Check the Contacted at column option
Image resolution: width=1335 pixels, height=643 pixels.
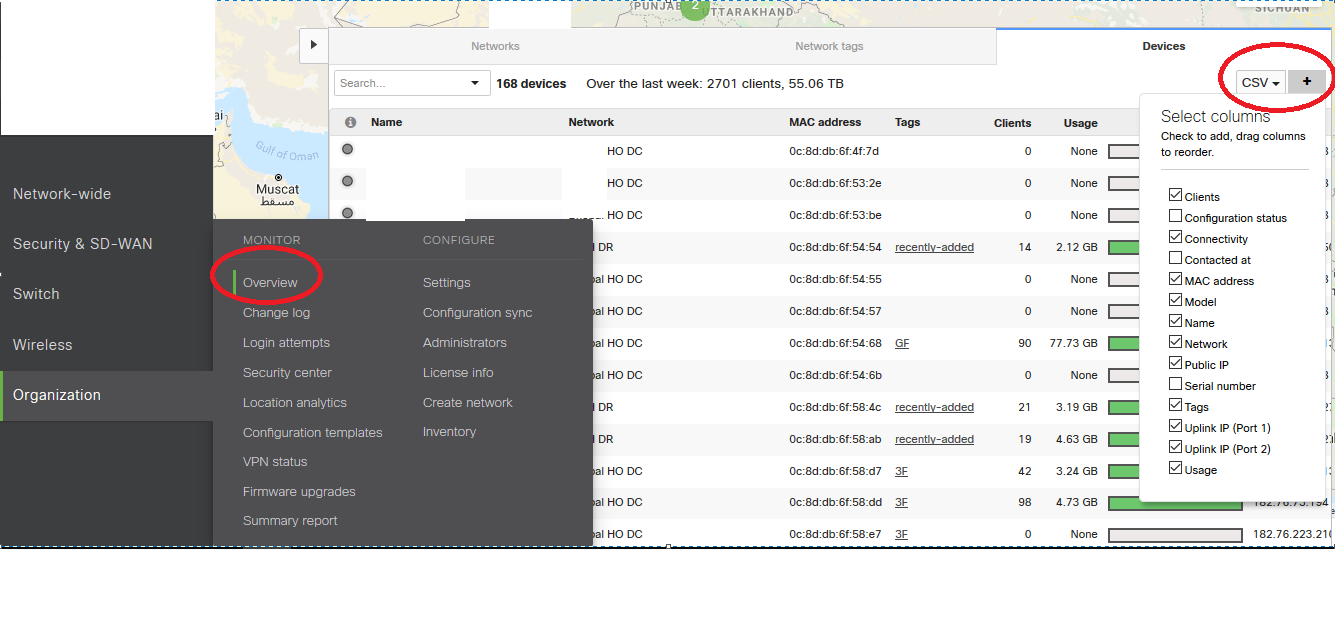click(1175, 259)
